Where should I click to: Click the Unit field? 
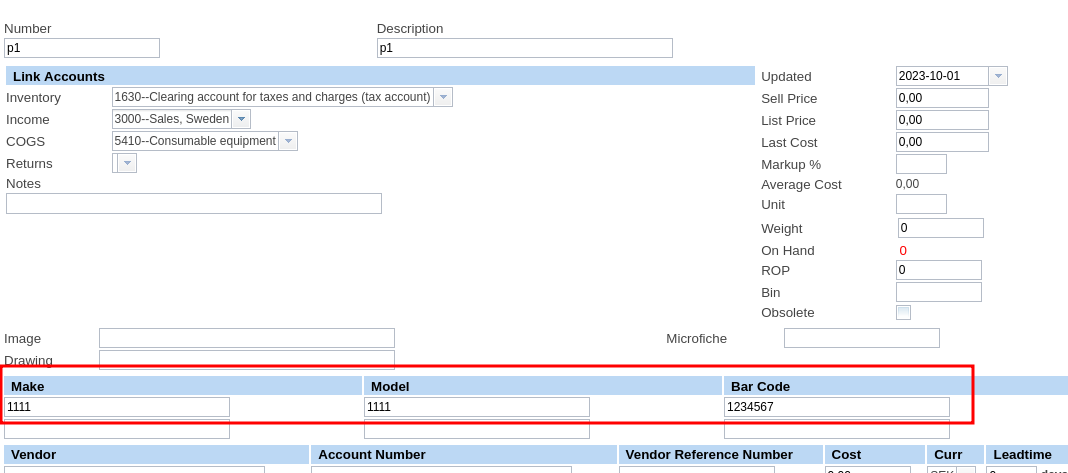[x=921, y=204]
